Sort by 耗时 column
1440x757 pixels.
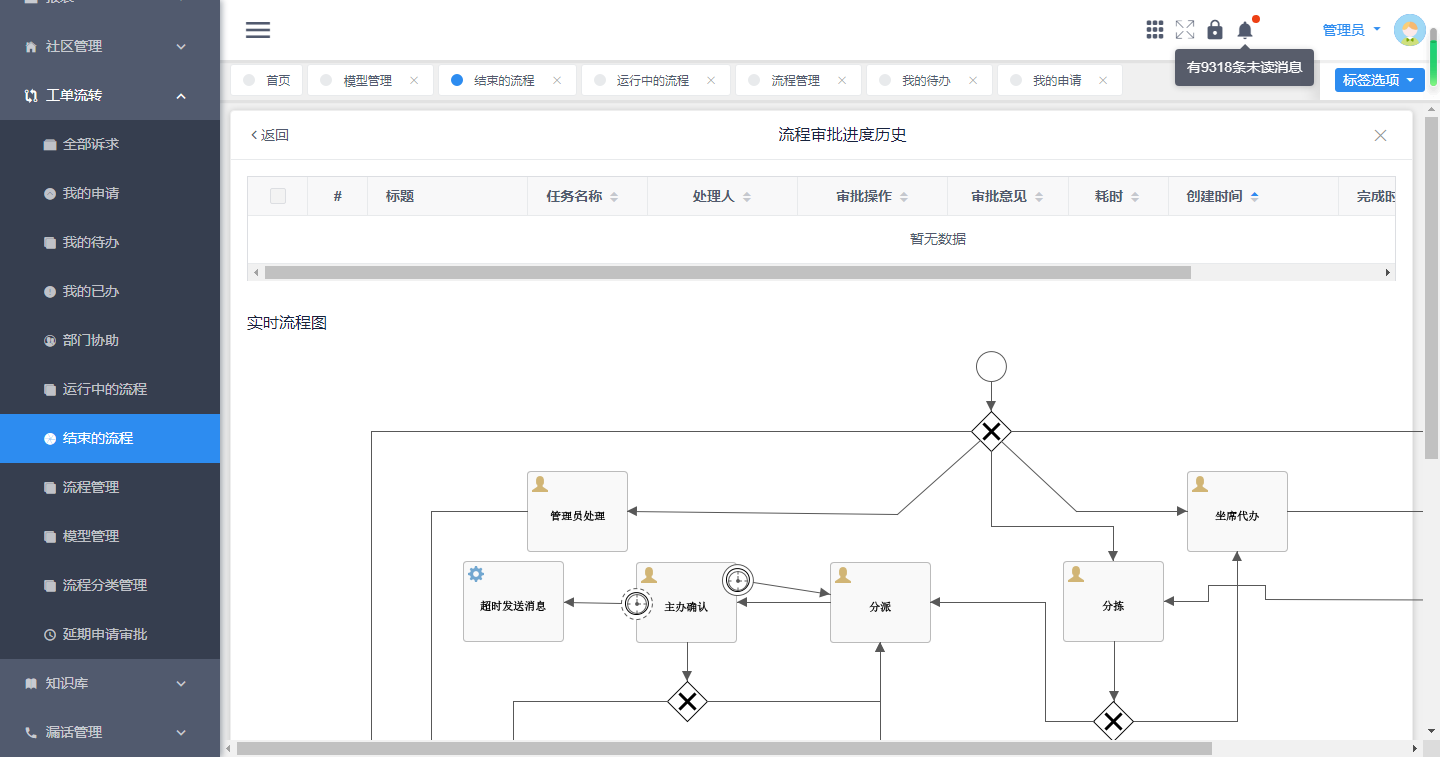click(x=1135, y=197)
